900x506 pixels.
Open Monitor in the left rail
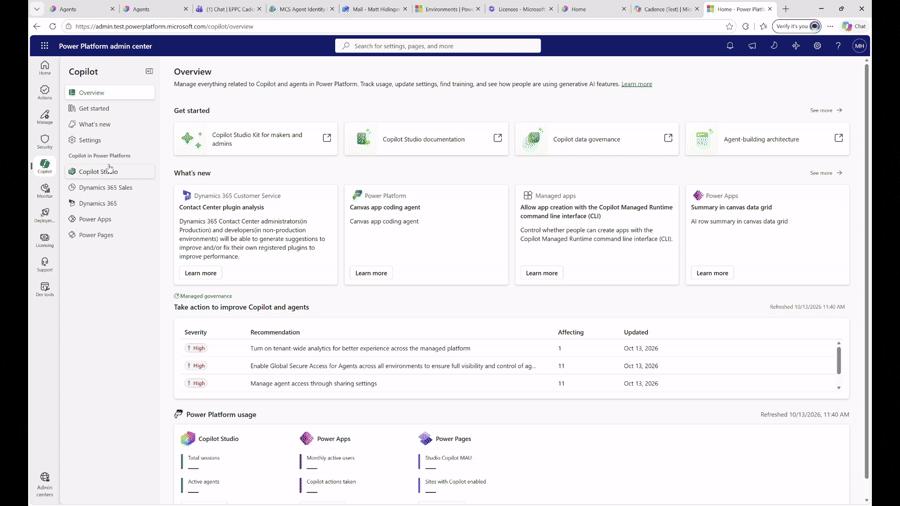click(44, 191)
